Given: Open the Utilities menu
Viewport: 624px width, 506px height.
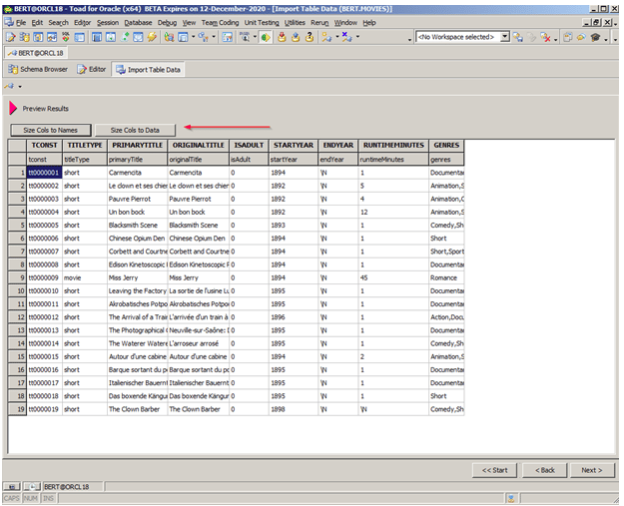Looking at the screenshot, I should point(294,23).
